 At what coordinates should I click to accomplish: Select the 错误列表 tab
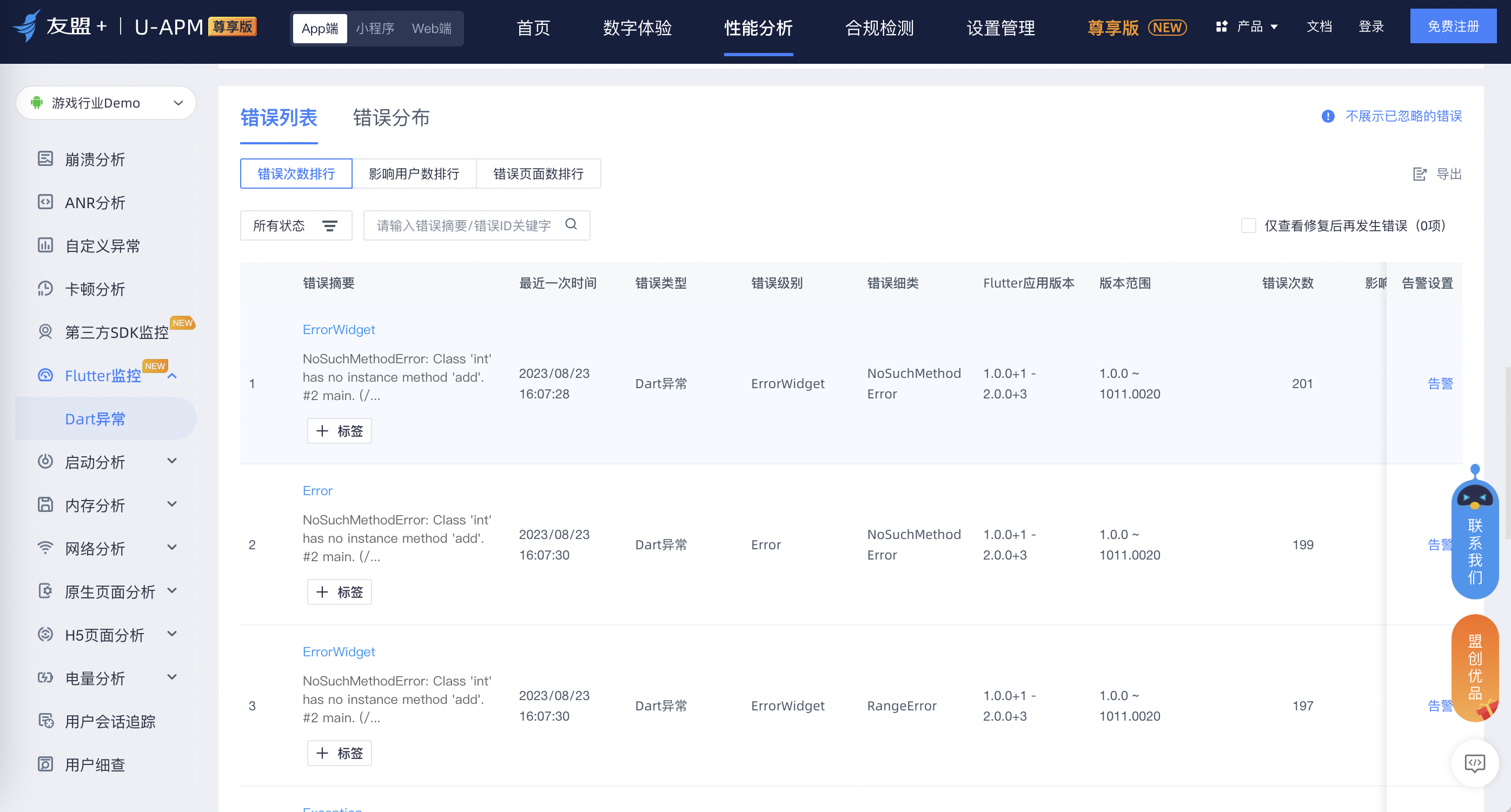(279, 117)
